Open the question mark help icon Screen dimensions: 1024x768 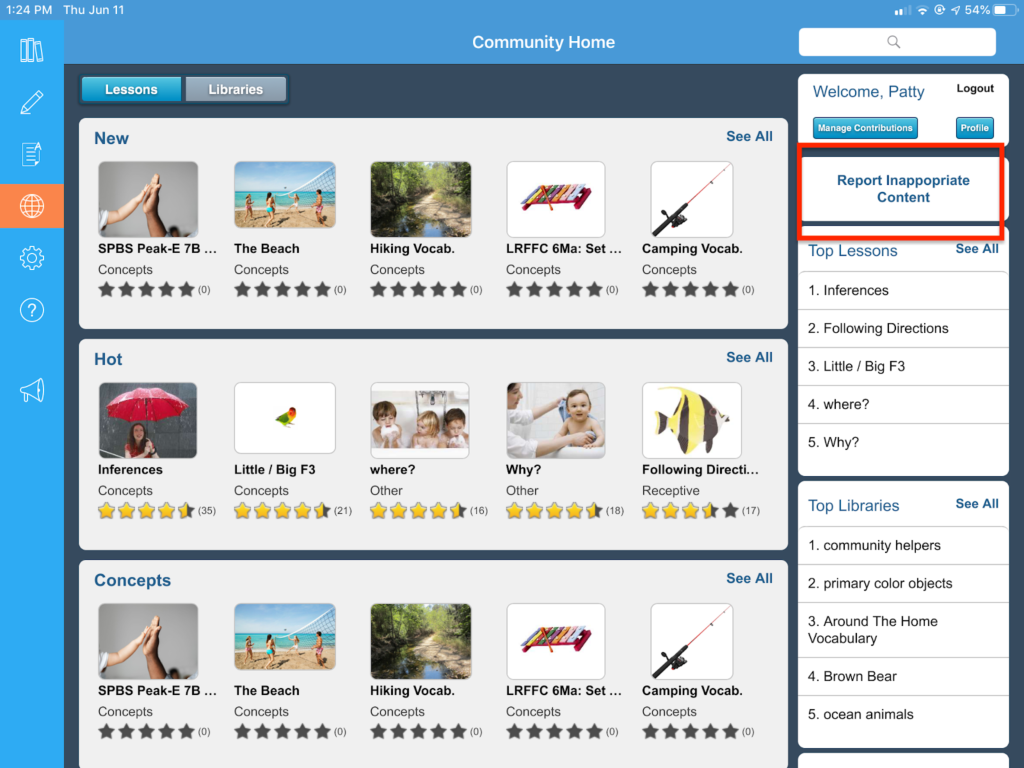click(x=31, y=310)
